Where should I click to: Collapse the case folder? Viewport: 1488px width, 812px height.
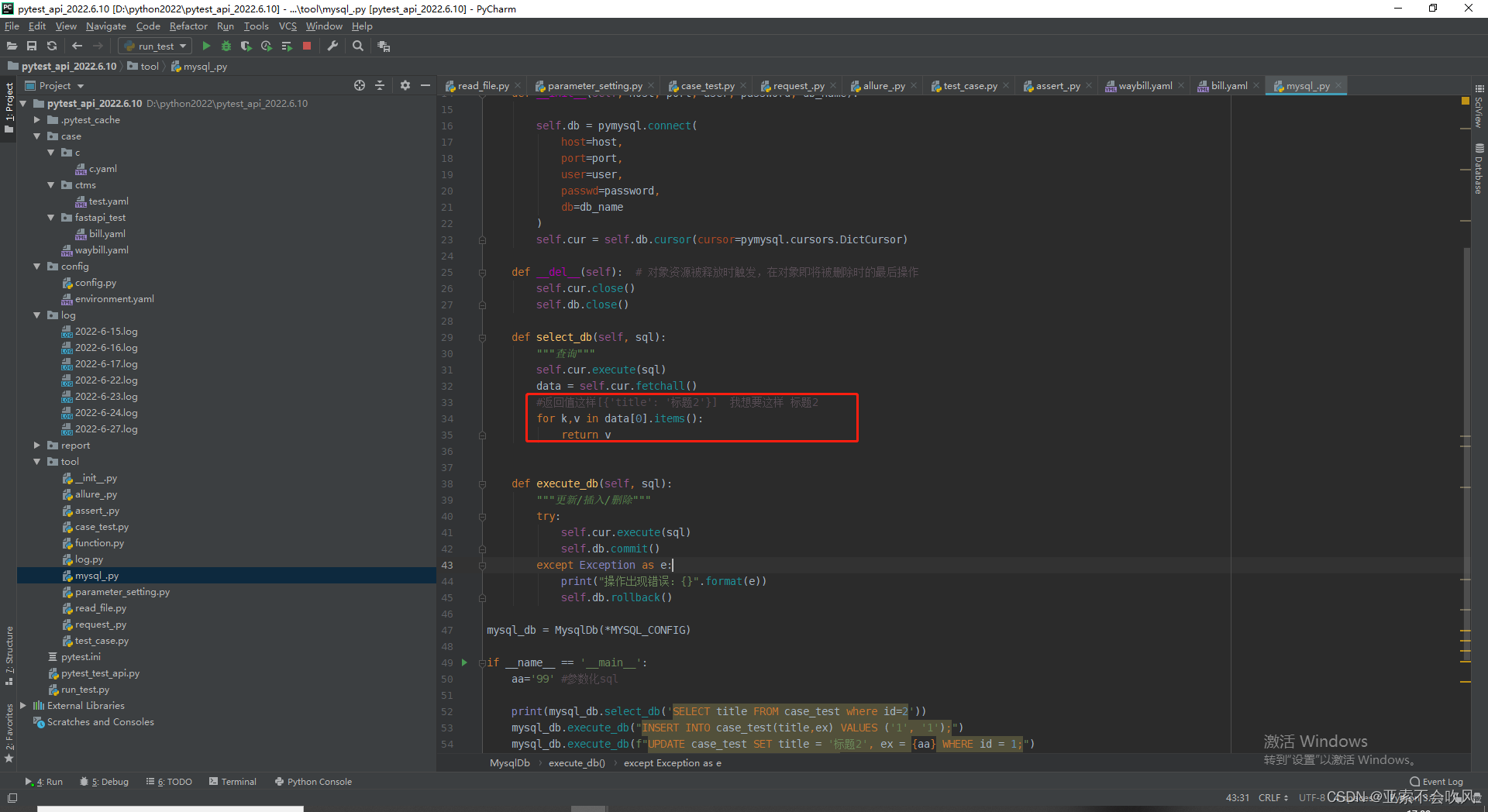[x=37, y=136]
